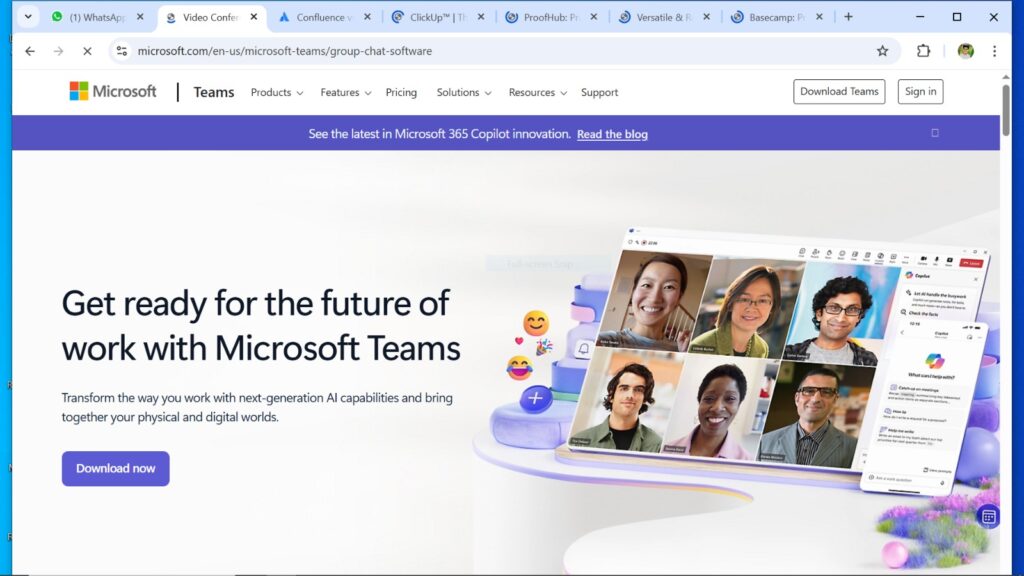1024x576 pixels.
Task: Expand the Features menu
Action: click(345, 92)
